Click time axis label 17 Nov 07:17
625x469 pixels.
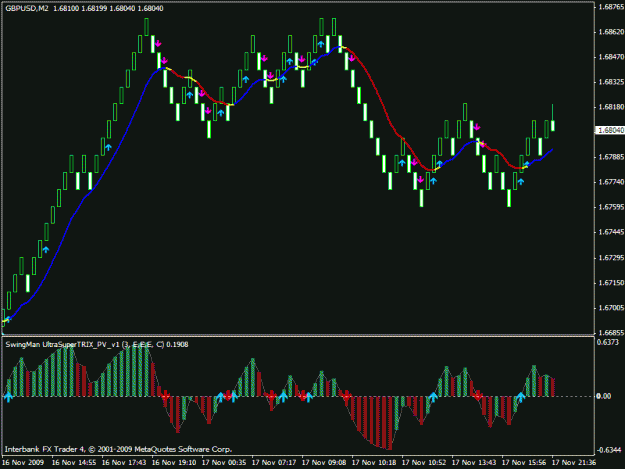click(x=274, y=463)
